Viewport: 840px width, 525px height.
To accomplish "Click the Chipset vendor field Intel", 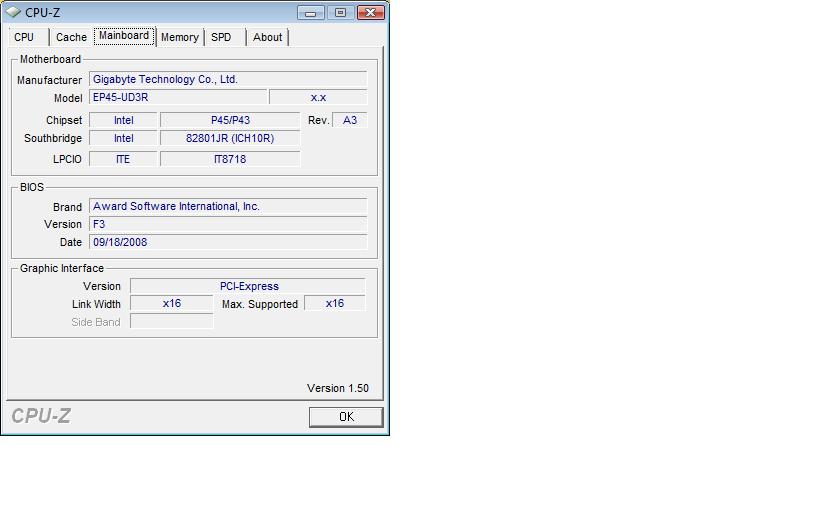I will click(x=123, y=120).
